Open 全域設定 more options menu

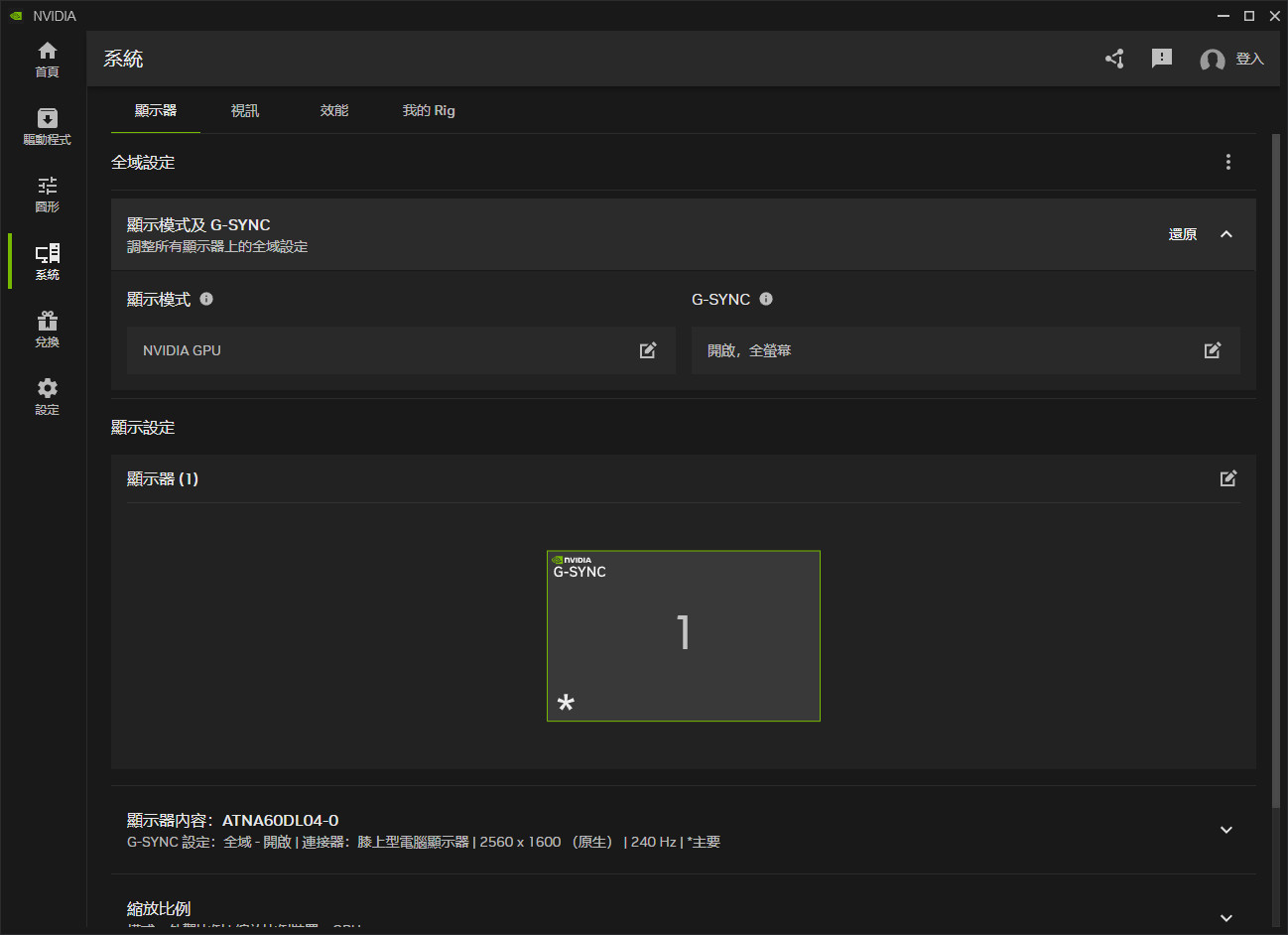pos(1228,162)
